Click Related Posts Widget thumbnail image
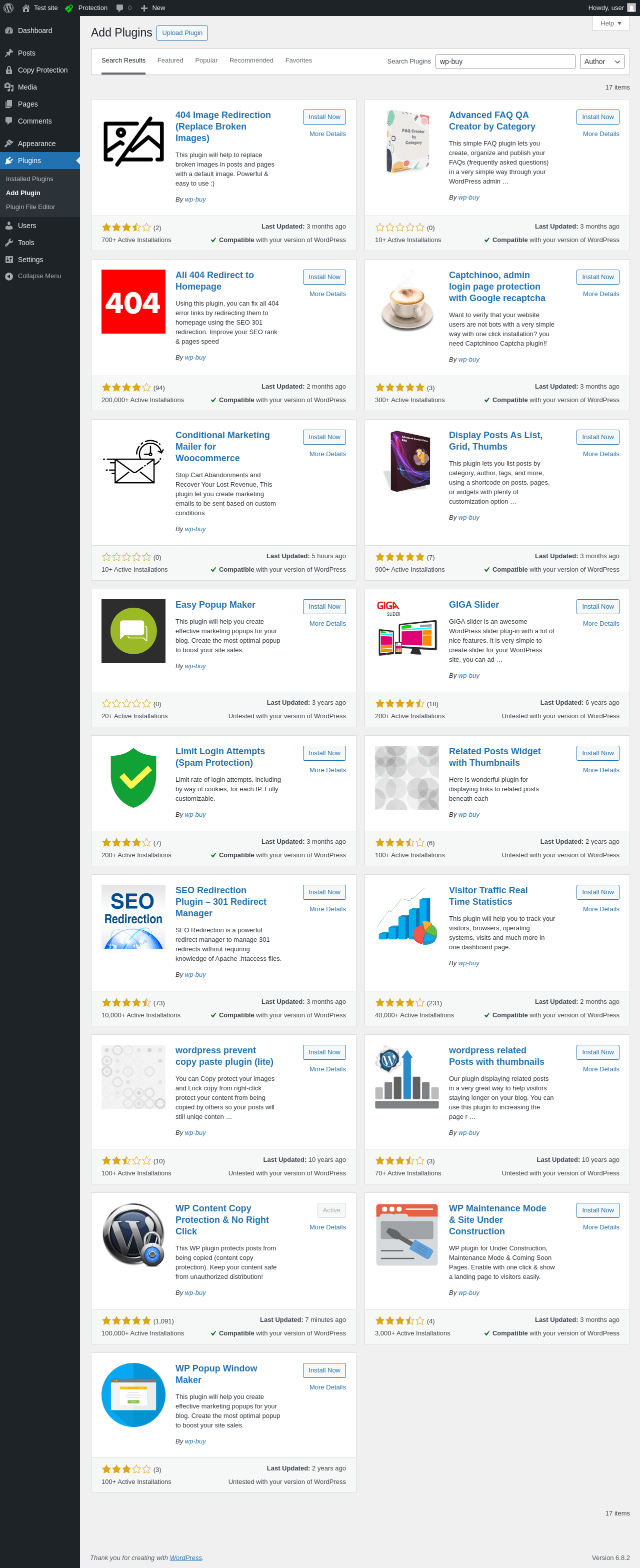640x1568 pixels. pos(407,778)
